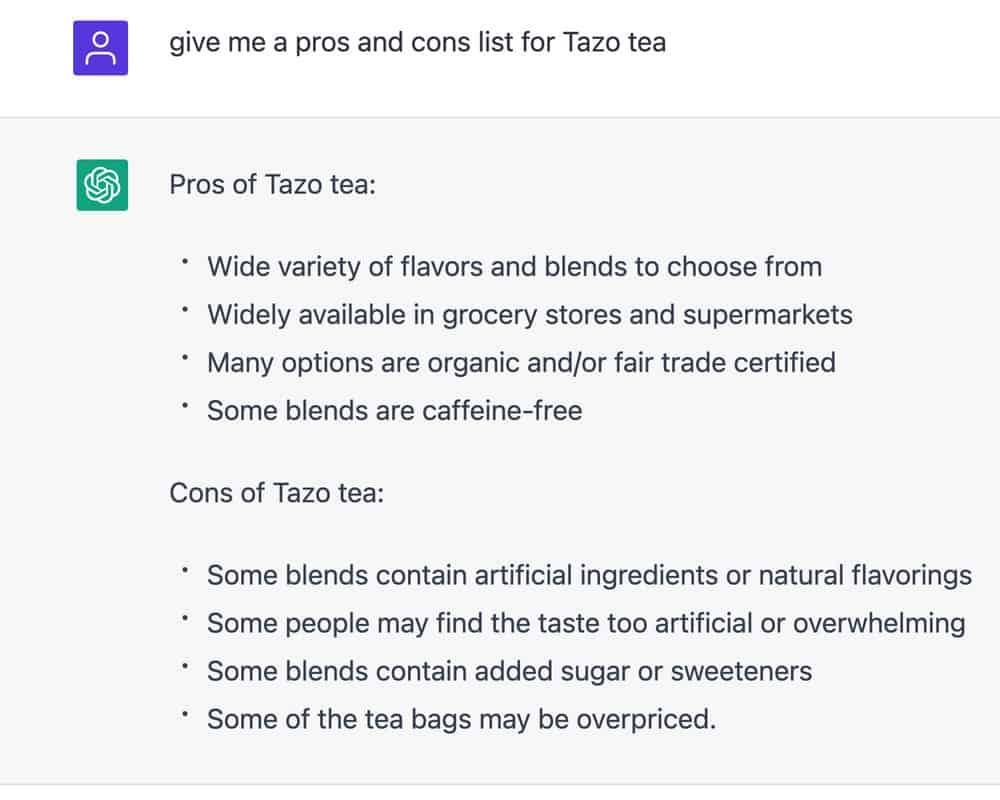The image size is (1000, 800).
Task: Click 'Wide variety of flavors' bullet
Action: (x=515, y=267)
